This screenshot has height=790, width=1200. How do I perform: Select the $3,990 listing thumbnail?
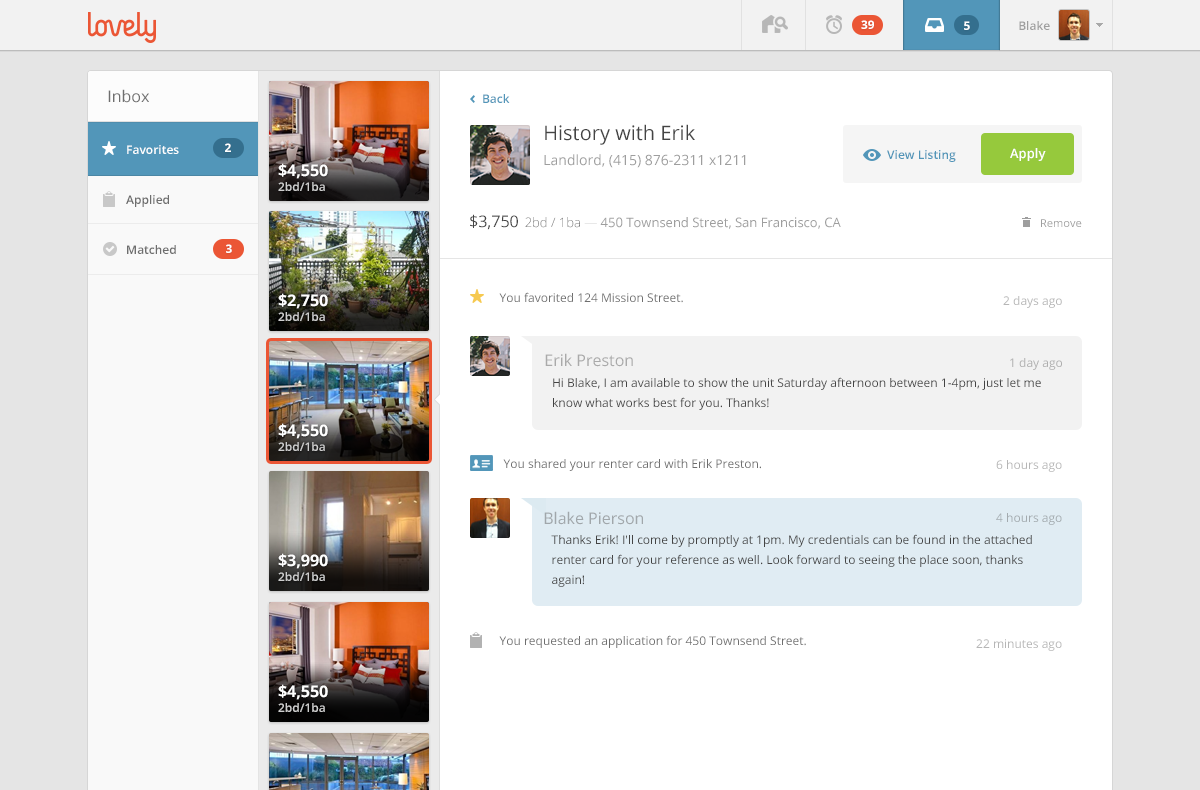click(349, 531)
